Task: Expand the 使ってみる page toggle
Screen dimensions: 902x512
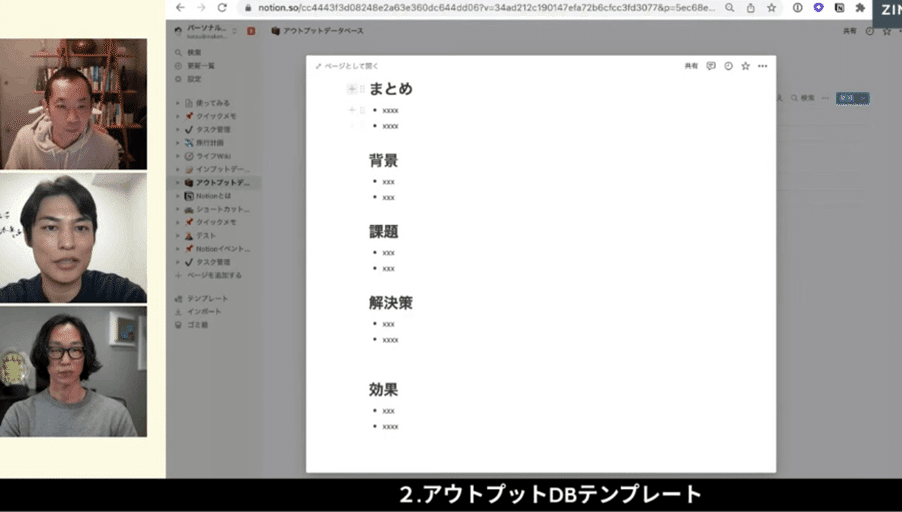Action: coord(178,103)
